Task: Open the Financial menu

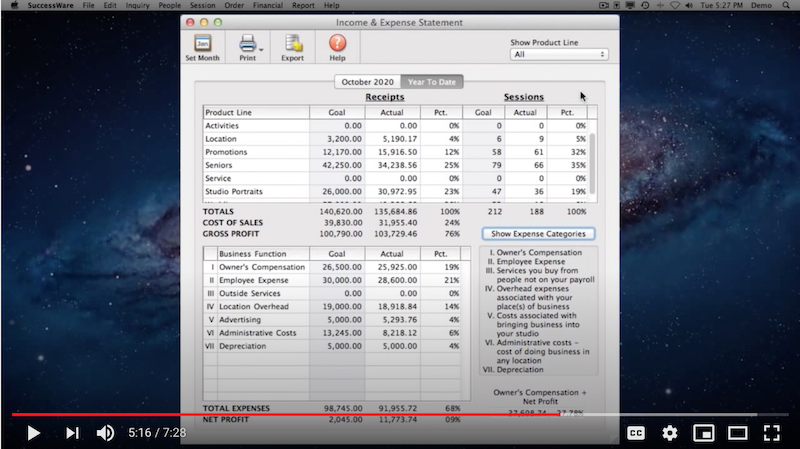Action: [267, 5]
